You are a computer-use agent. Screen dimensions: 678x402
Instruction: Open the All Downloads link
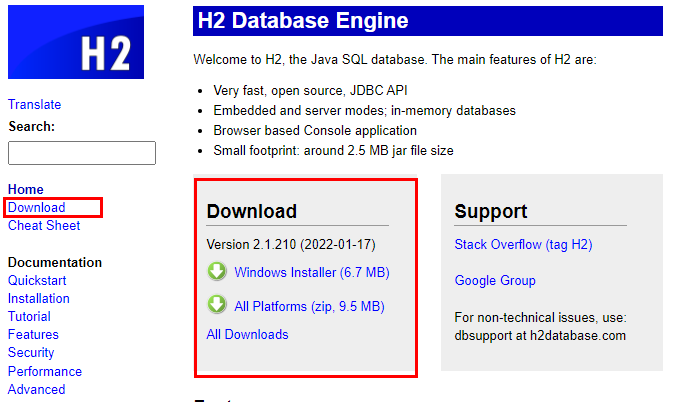(247, 335)
